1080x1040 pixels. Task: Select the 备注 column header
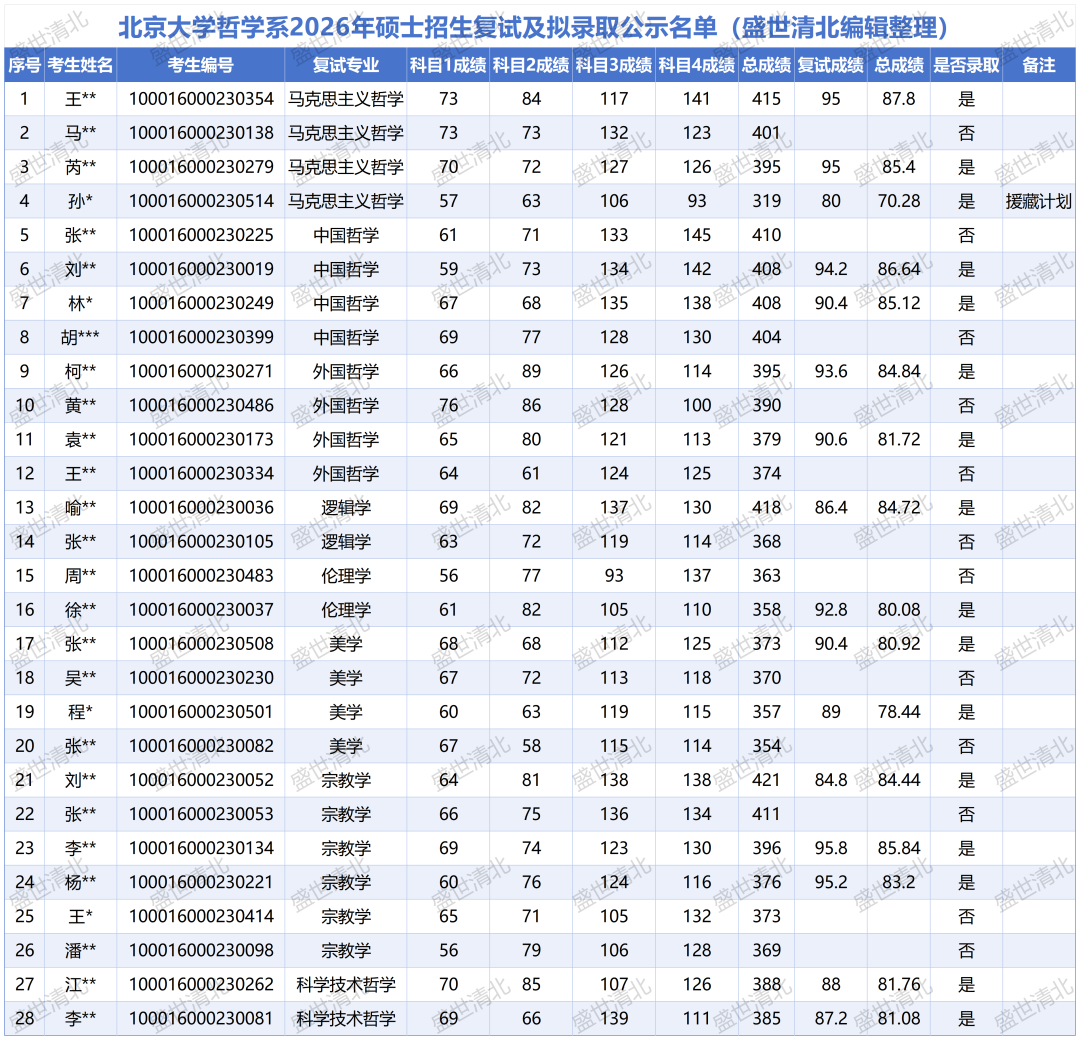[1039, 65]
